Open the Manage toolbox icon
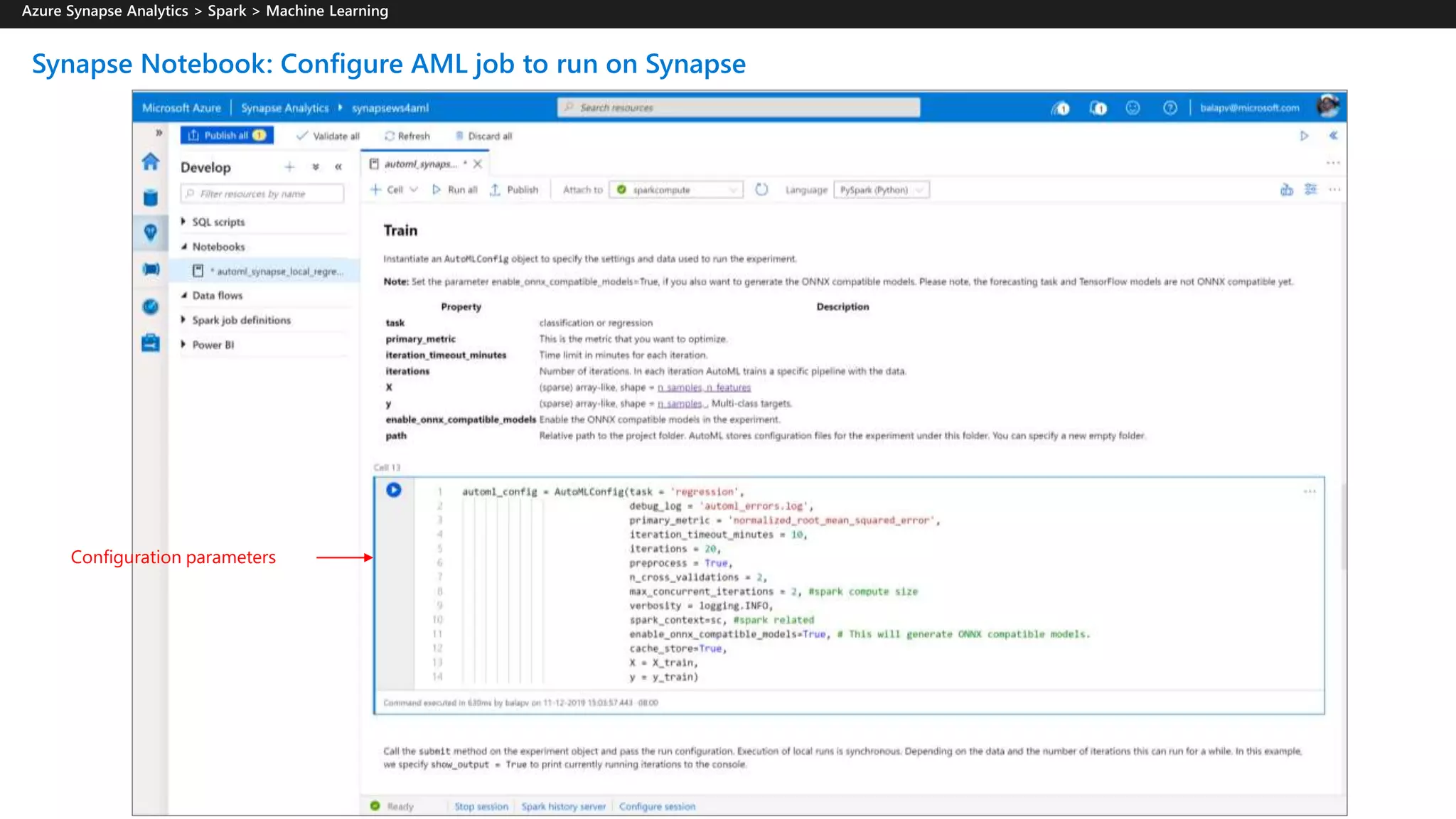The width and height of the screenshot is (1456, 819). pyautogui.click(x=150, y=343)
